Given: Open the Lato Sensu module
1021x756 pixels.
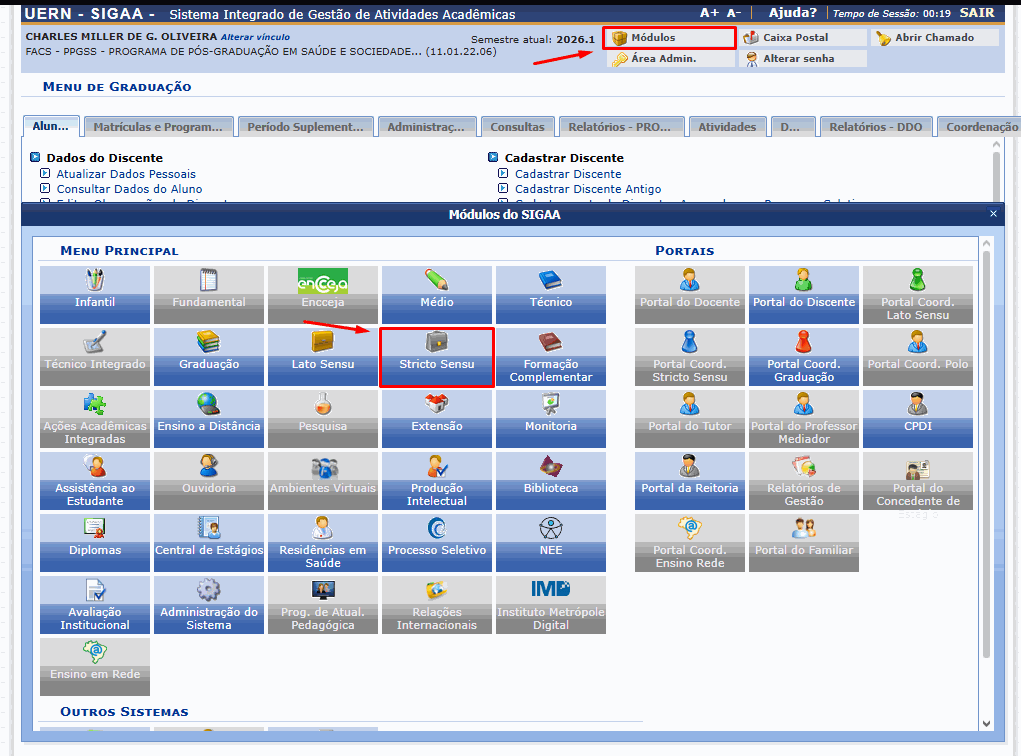Looking at the screenshot, I should (x=323, y=357).
